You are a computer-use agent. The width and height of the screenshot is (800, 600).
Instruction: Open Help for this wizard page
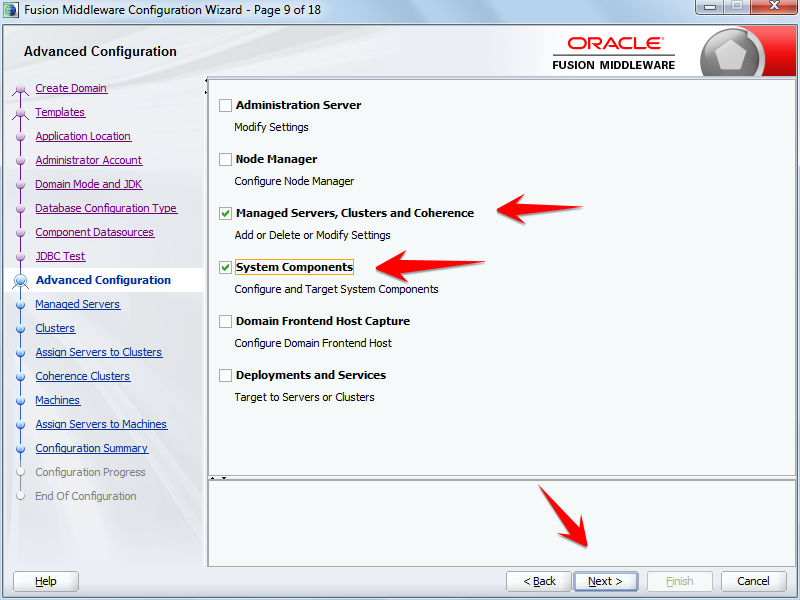[x=45, y=581]
